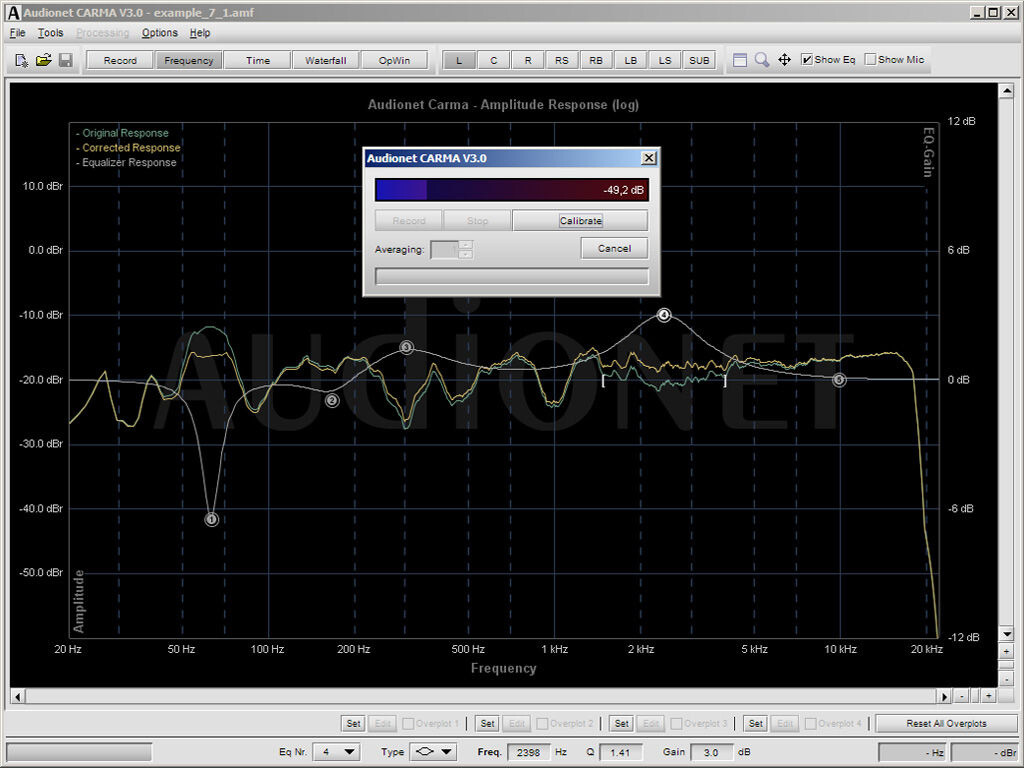
Task: Select equalizer node 2 on the graph
Action: coord(332,400)
